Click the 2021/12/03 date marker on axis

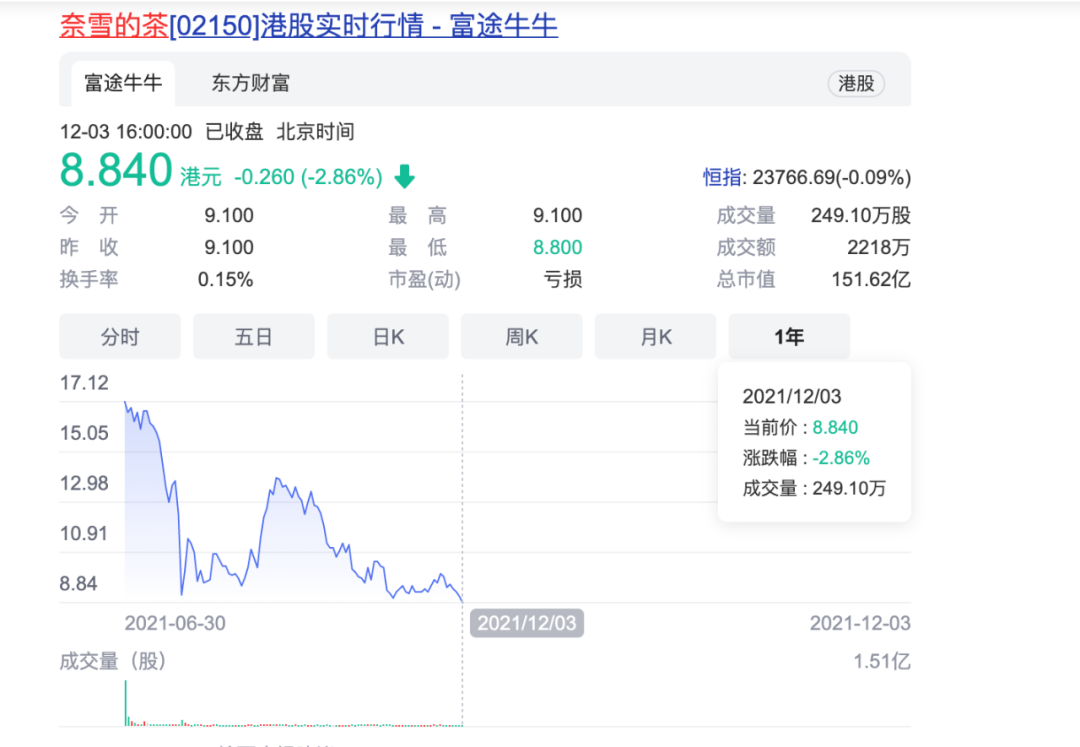[527, 623]
